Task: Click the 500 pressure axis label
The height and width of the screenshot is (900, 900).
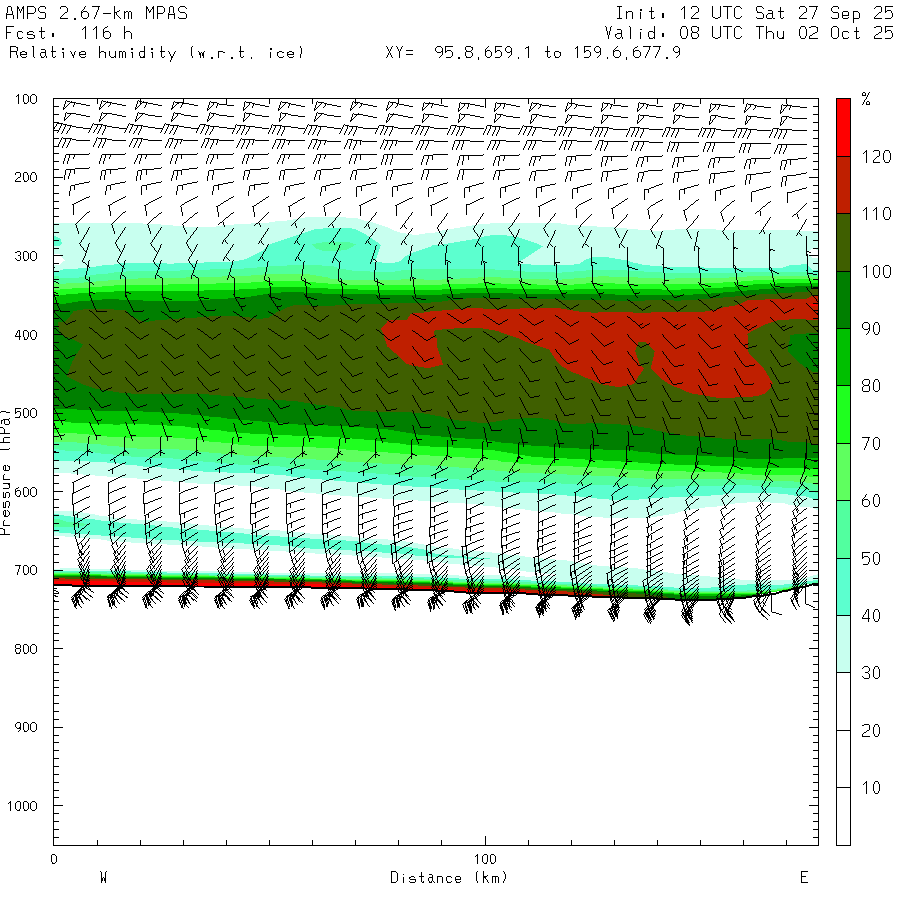Action: point(26,413)
